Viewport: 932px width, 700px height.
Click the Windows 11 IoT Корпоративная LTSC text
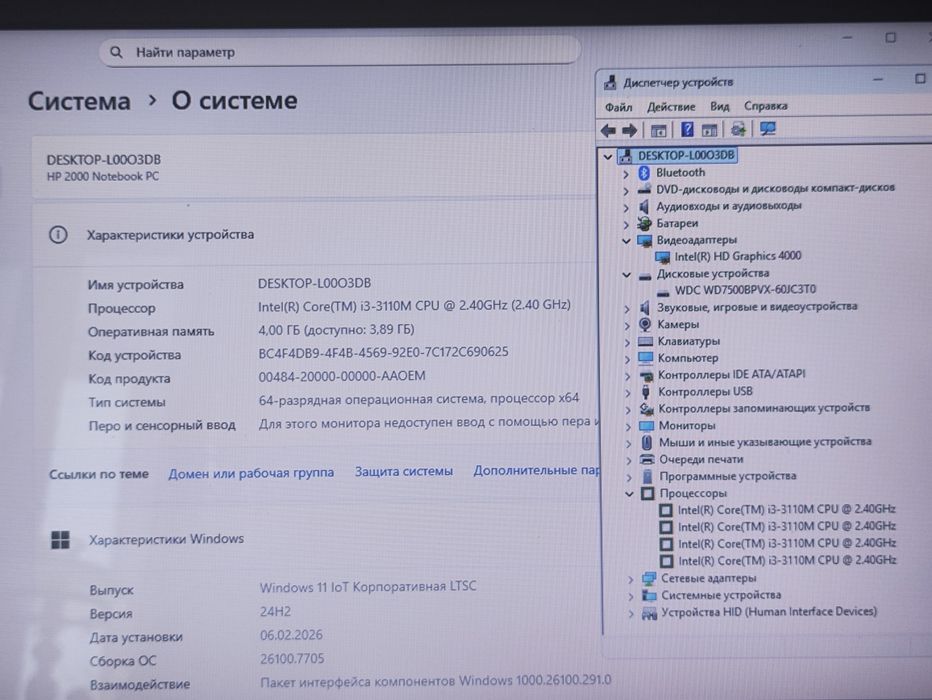click(368, 587)
